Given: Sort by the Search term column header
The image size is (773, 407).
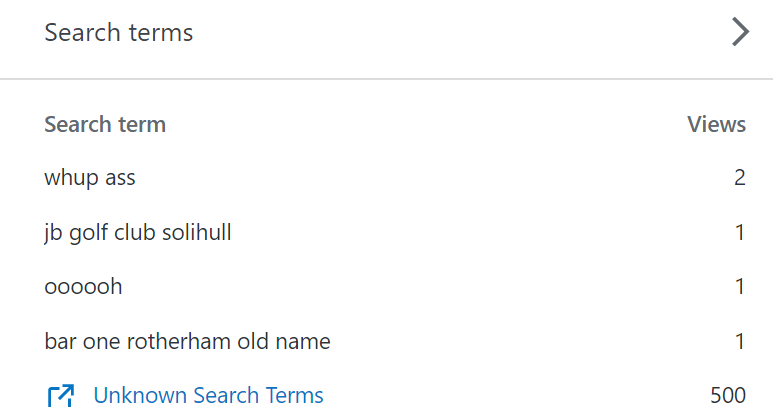Looking at the screenshot, I should pyautogui.click(x=105, y=125).
